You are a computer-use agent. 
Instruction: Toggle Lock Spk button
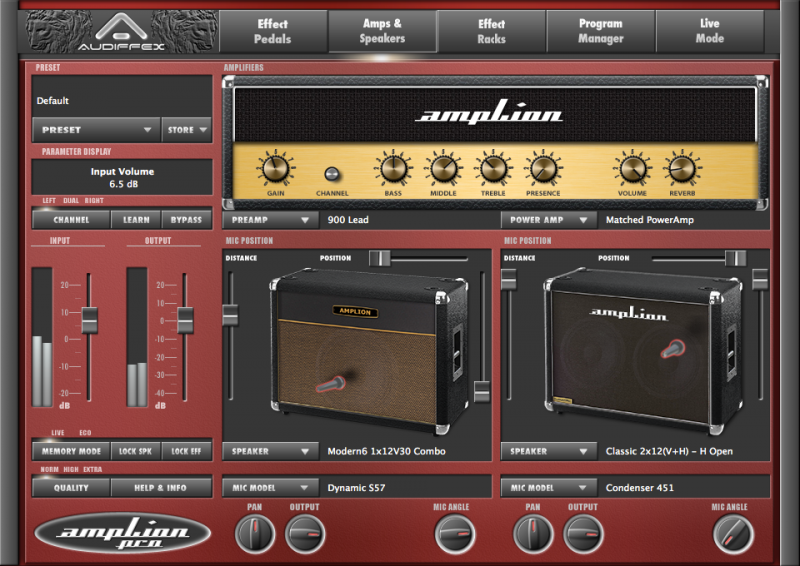click(x=135, y=451)
